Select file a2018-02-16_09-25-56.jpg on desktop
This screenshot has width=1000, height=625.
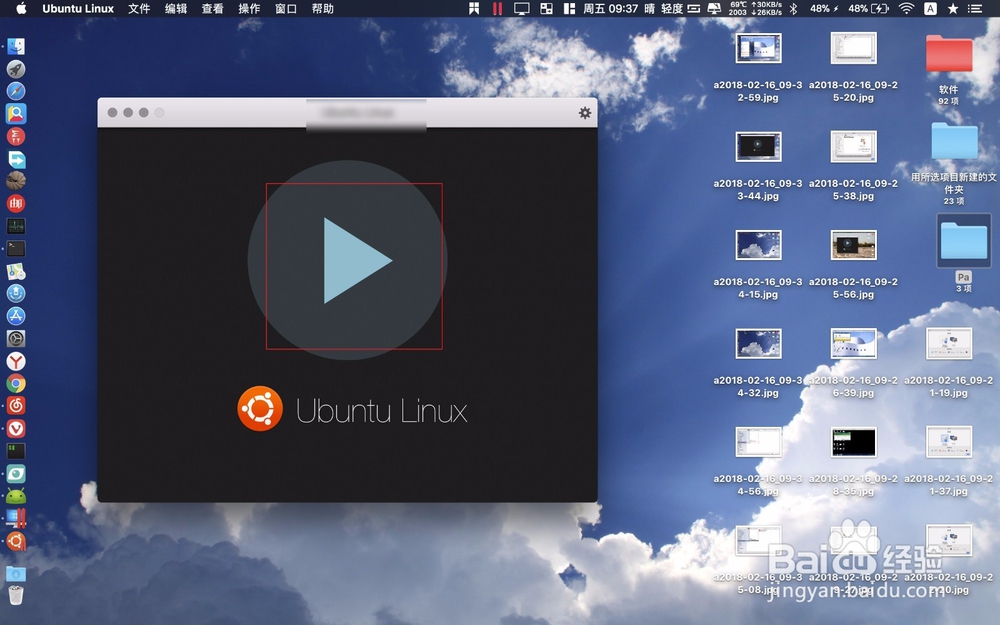point(853,245)
